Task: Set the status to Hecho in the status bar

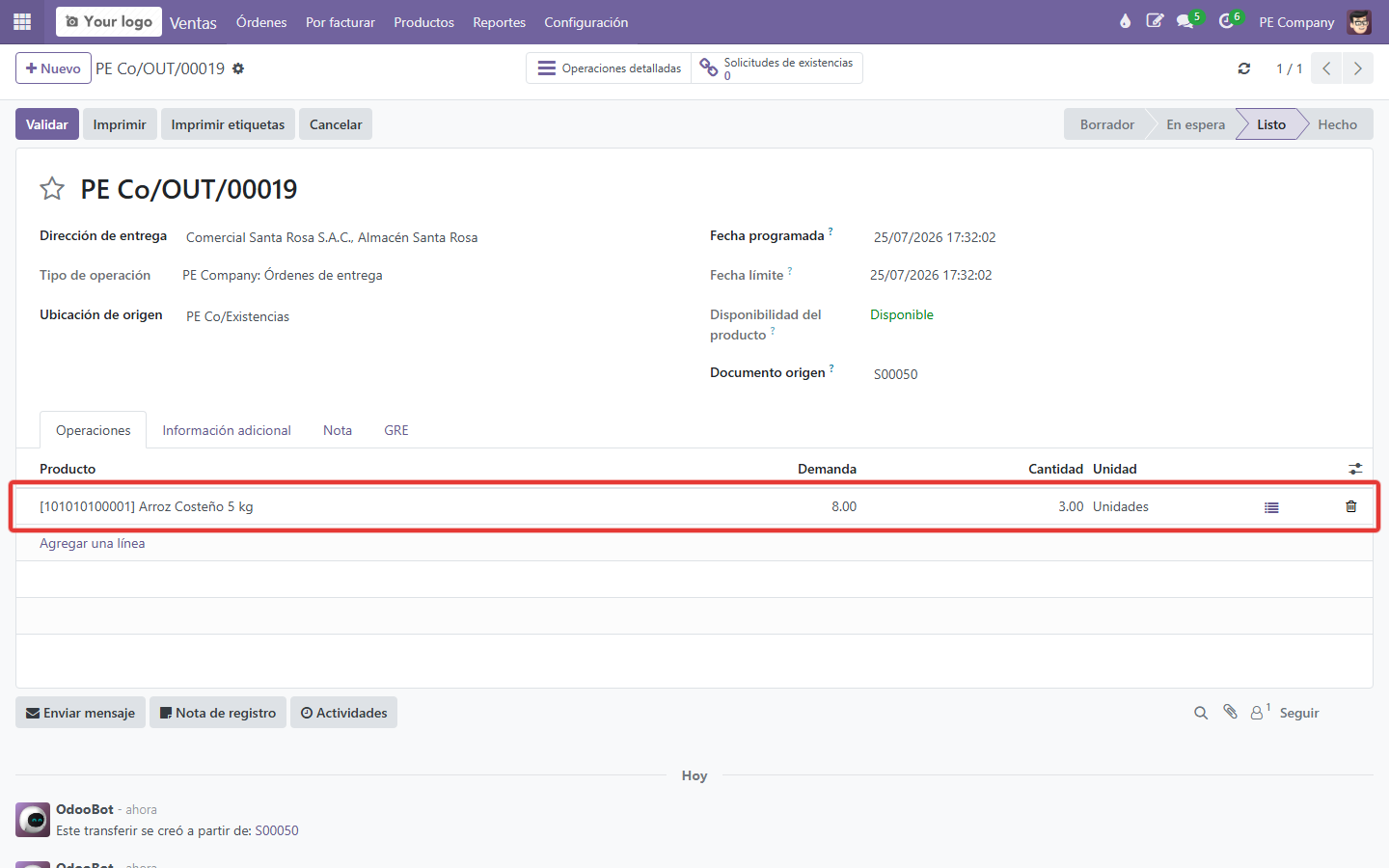Action: [x=1337, y=124]
